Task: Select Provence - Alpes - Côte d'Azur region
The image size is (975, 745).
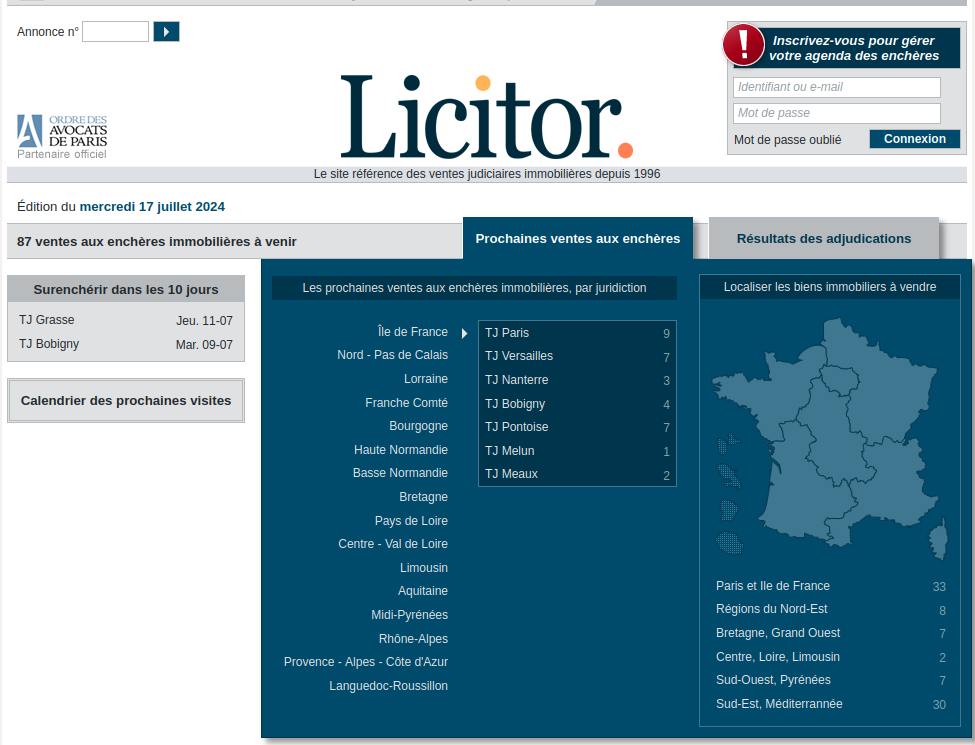Action: pos(366,662)
